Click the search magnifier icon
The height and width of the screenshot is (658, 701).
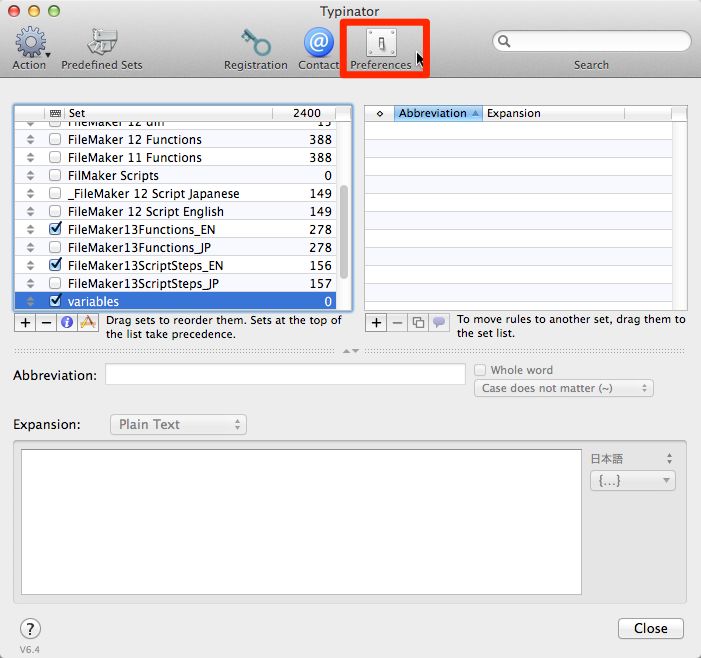(504, 41)
